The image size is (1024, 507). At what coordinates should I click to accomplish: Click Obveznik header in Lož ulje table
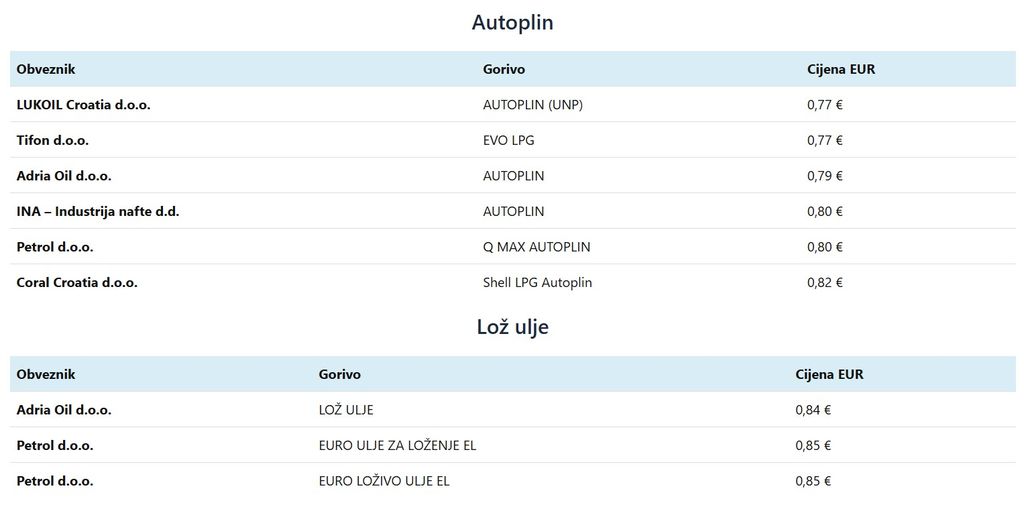(46, 374)
